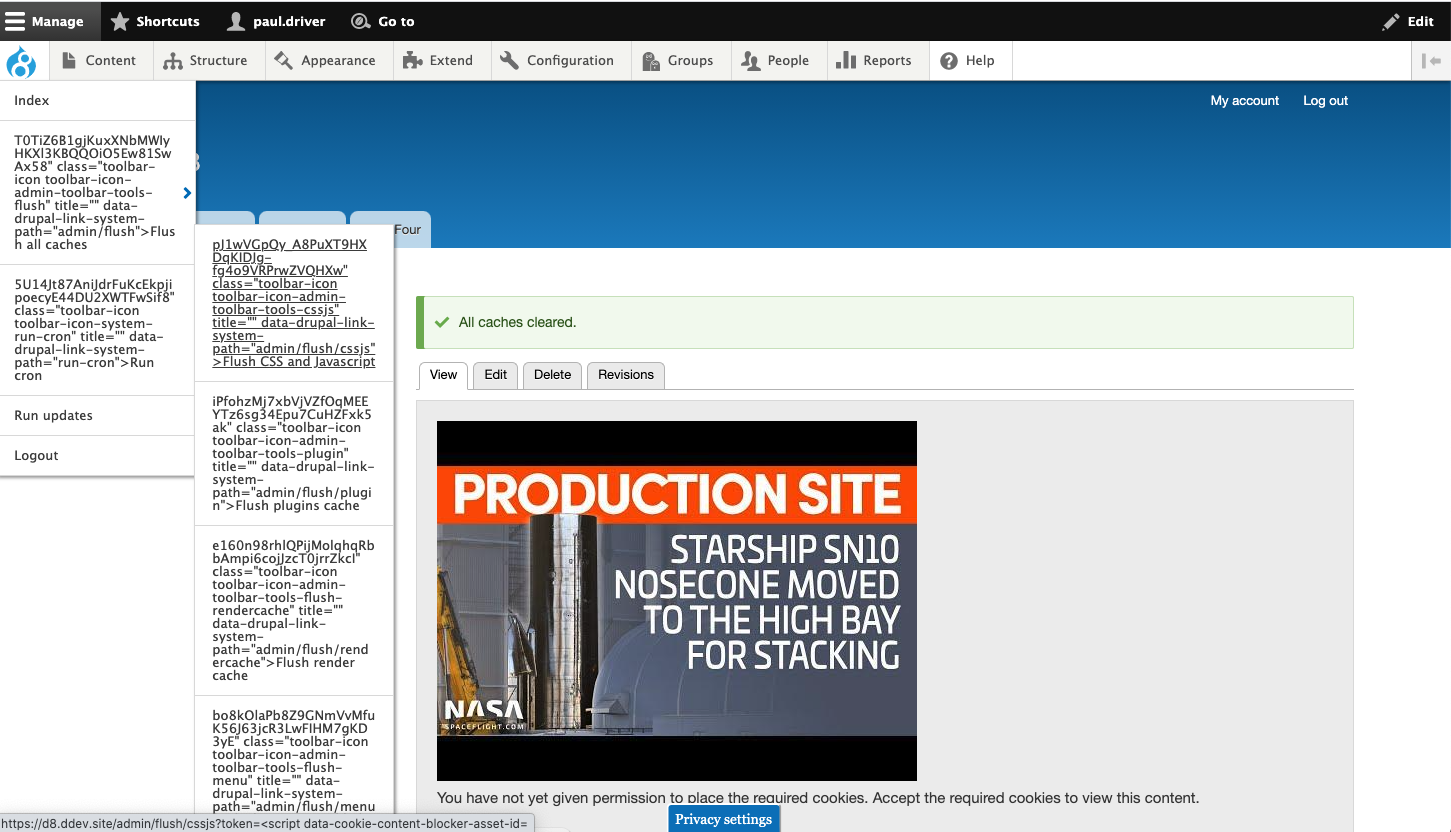Viewport: 1451px width, 832px height.
Task: Open the paul.driver user menu
Action: tap(277, 21)
